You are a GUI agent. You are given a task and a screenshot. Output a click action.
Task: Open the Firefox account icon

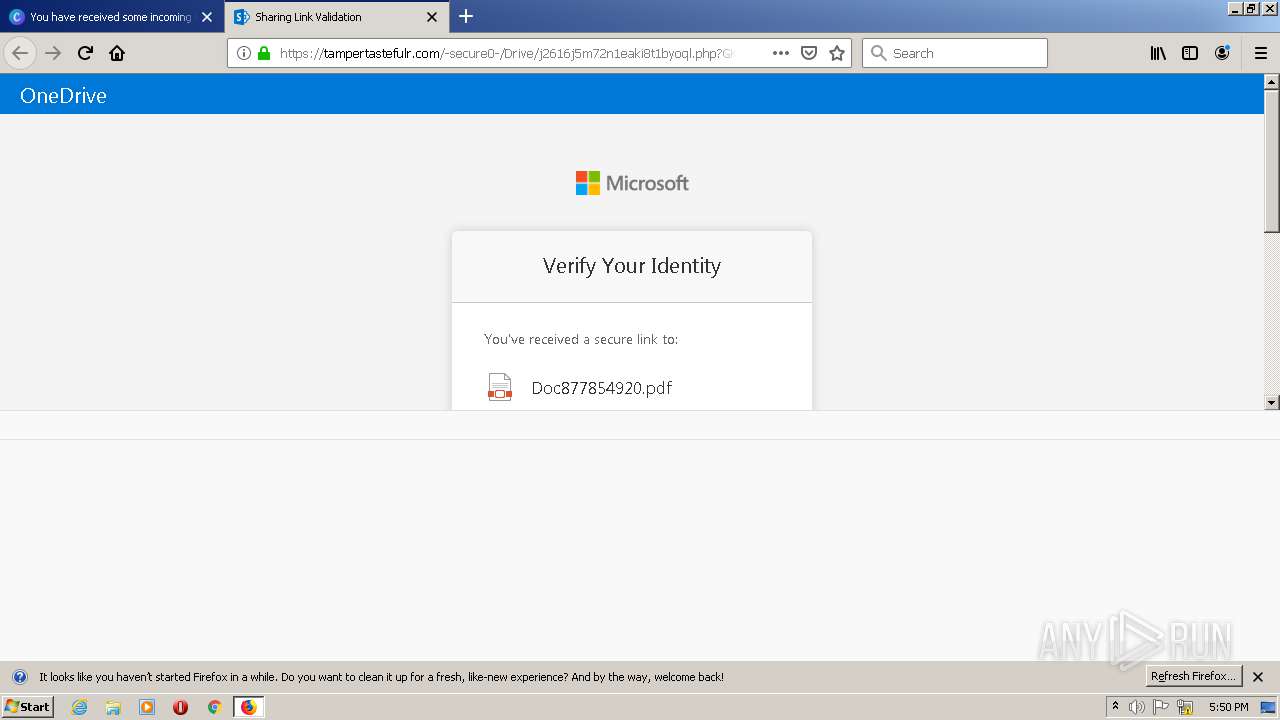tap(1222, 53)
